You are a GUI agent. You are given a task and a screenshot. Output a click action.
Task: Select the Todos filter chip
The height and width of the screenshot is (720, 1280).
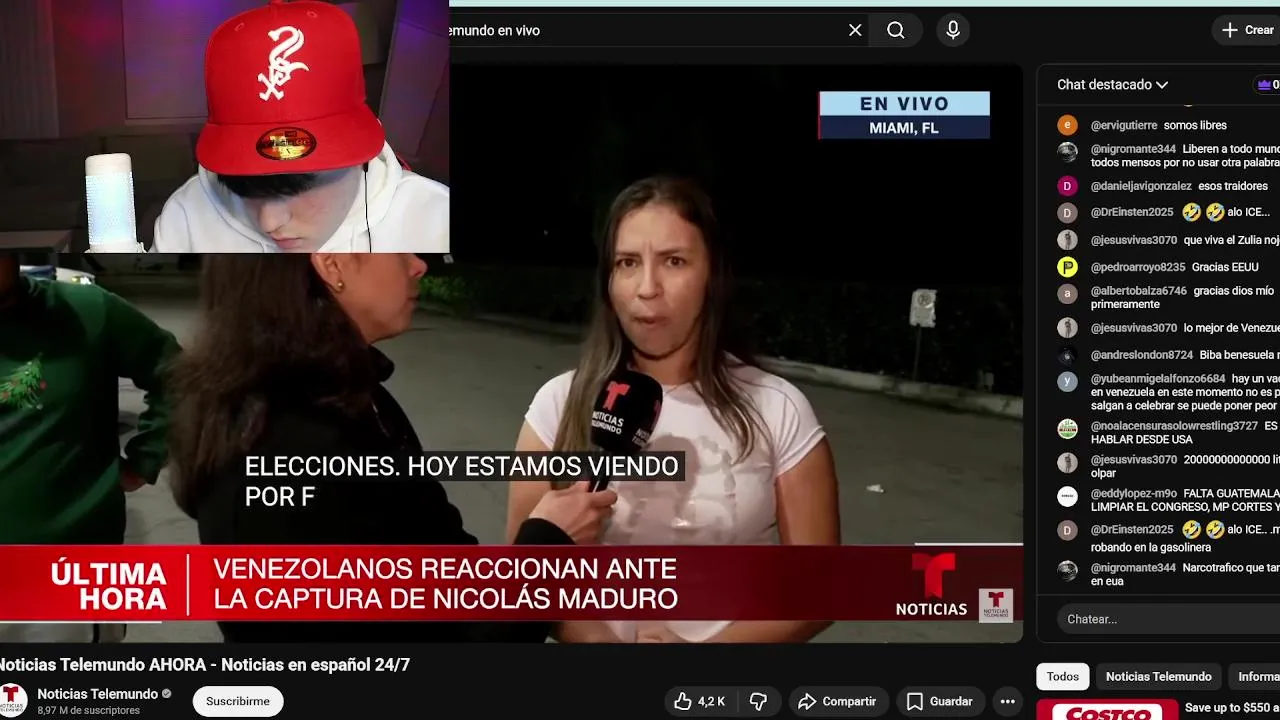1062,677
